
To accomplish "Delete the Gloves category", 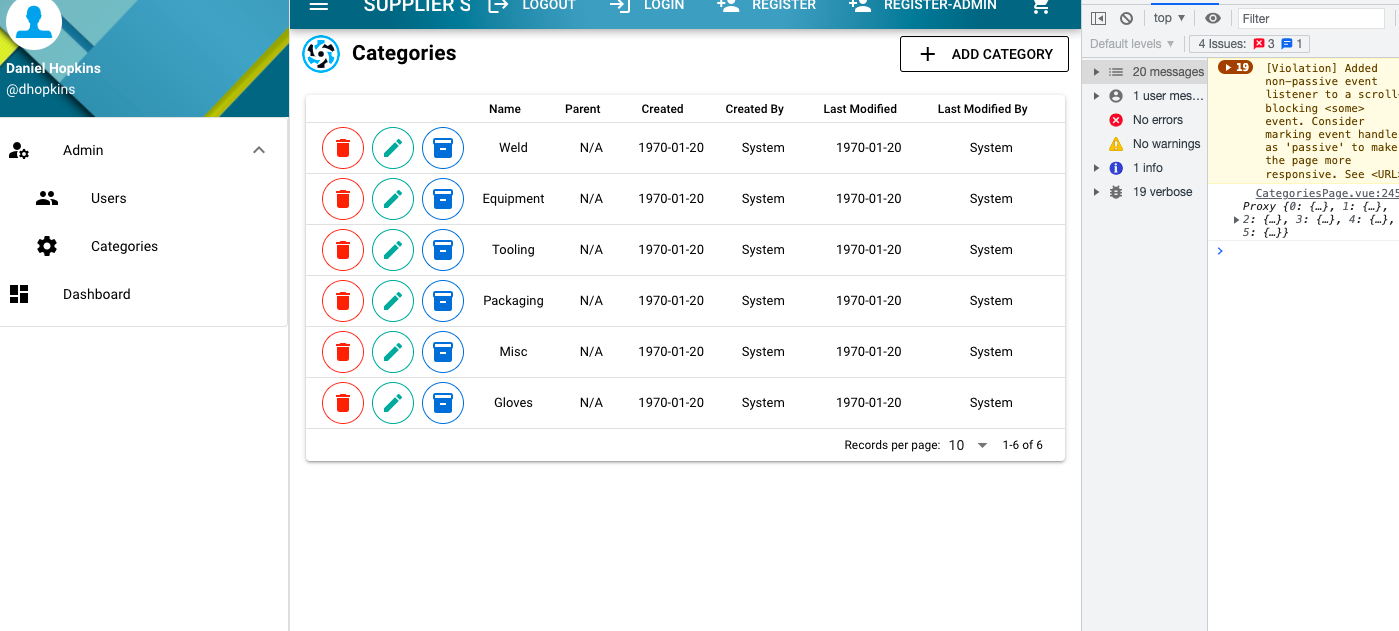I will (343, 403).
